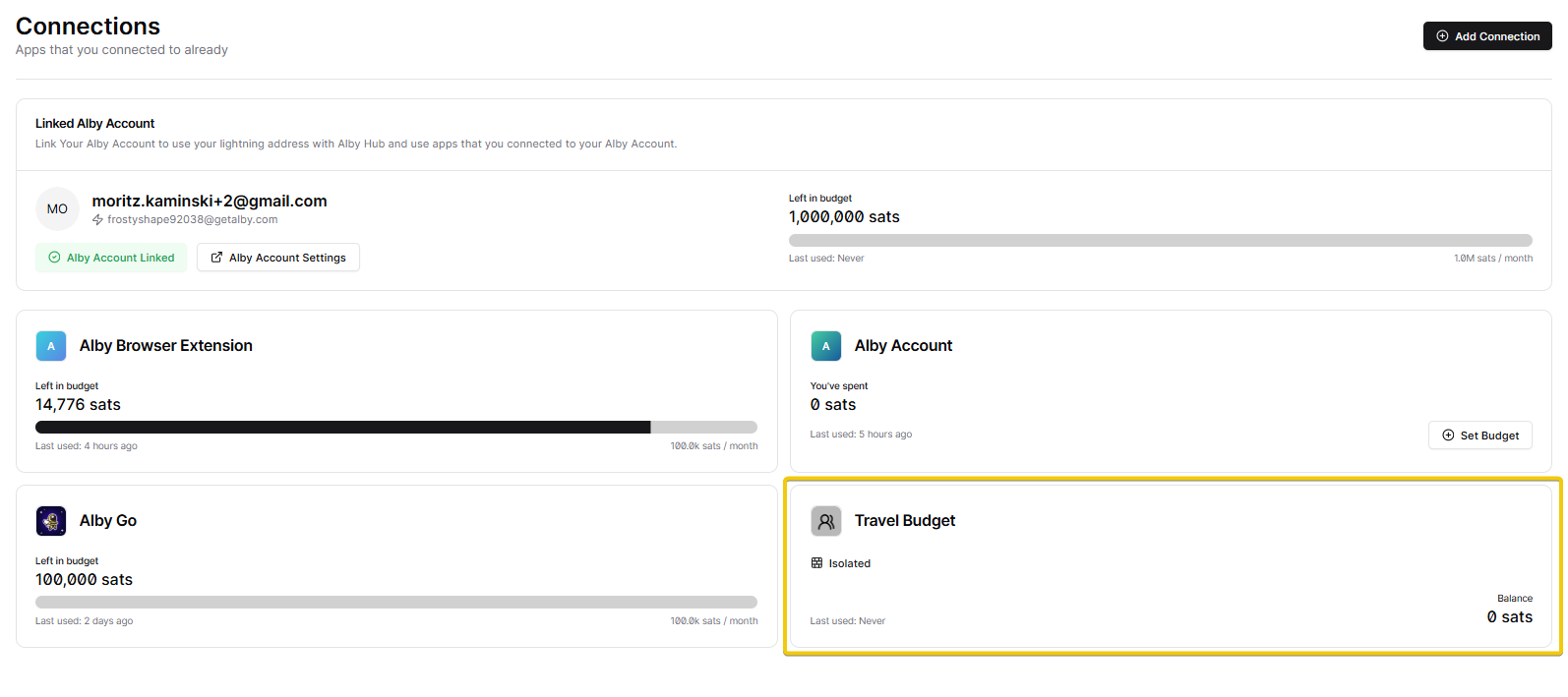Viewport: 1568px width, 697px height.
Task: Open the Alby Account connection card
Action: coord(1171,391)
